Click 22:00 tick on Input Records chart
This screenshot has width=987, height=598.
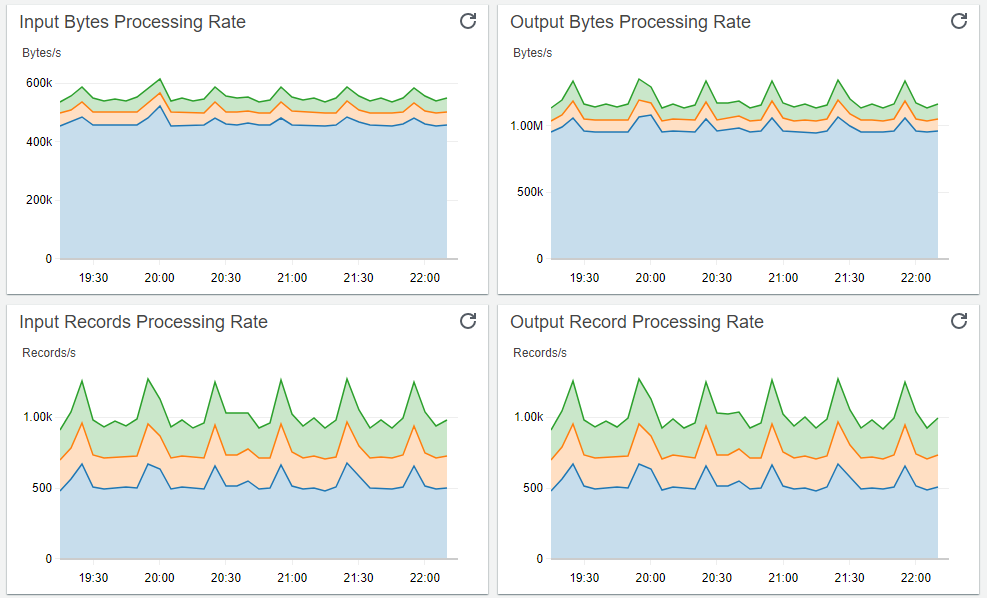(424, 578)
